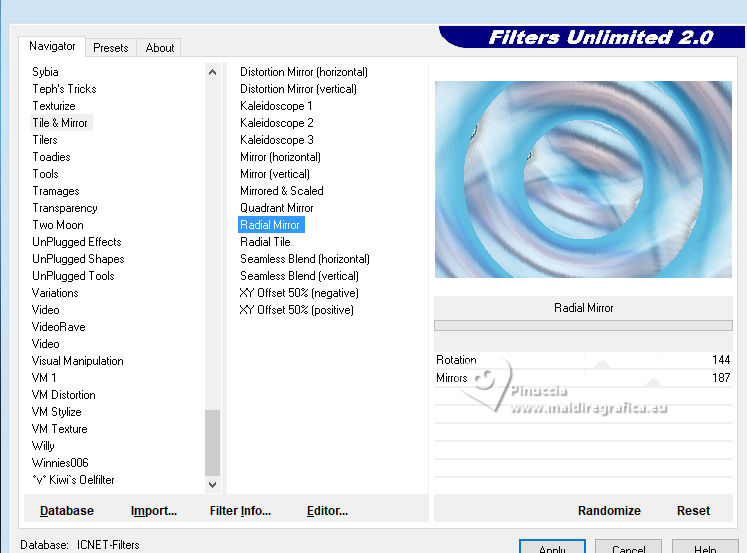Choose the Tools category
Screen dimensions: 747x553
[x=45, y=174]
